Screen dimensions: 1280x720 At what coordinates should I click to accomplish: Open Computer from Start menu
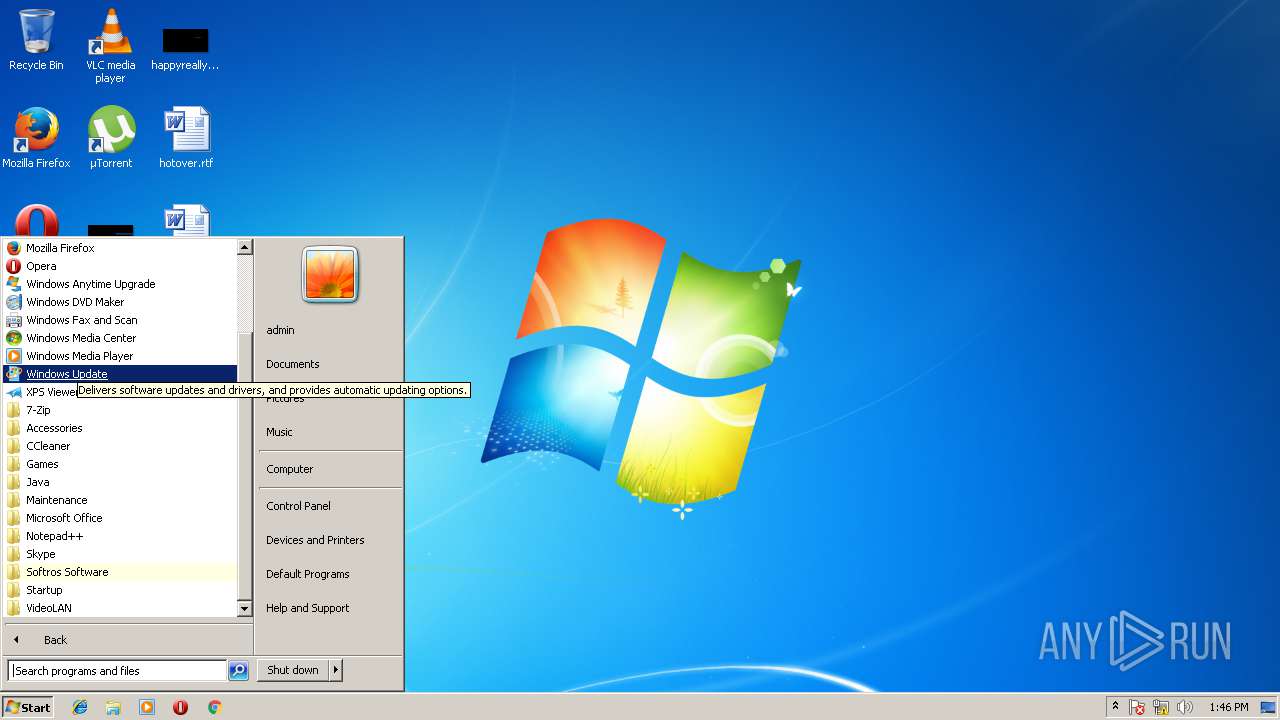click(x=330, y=469)
